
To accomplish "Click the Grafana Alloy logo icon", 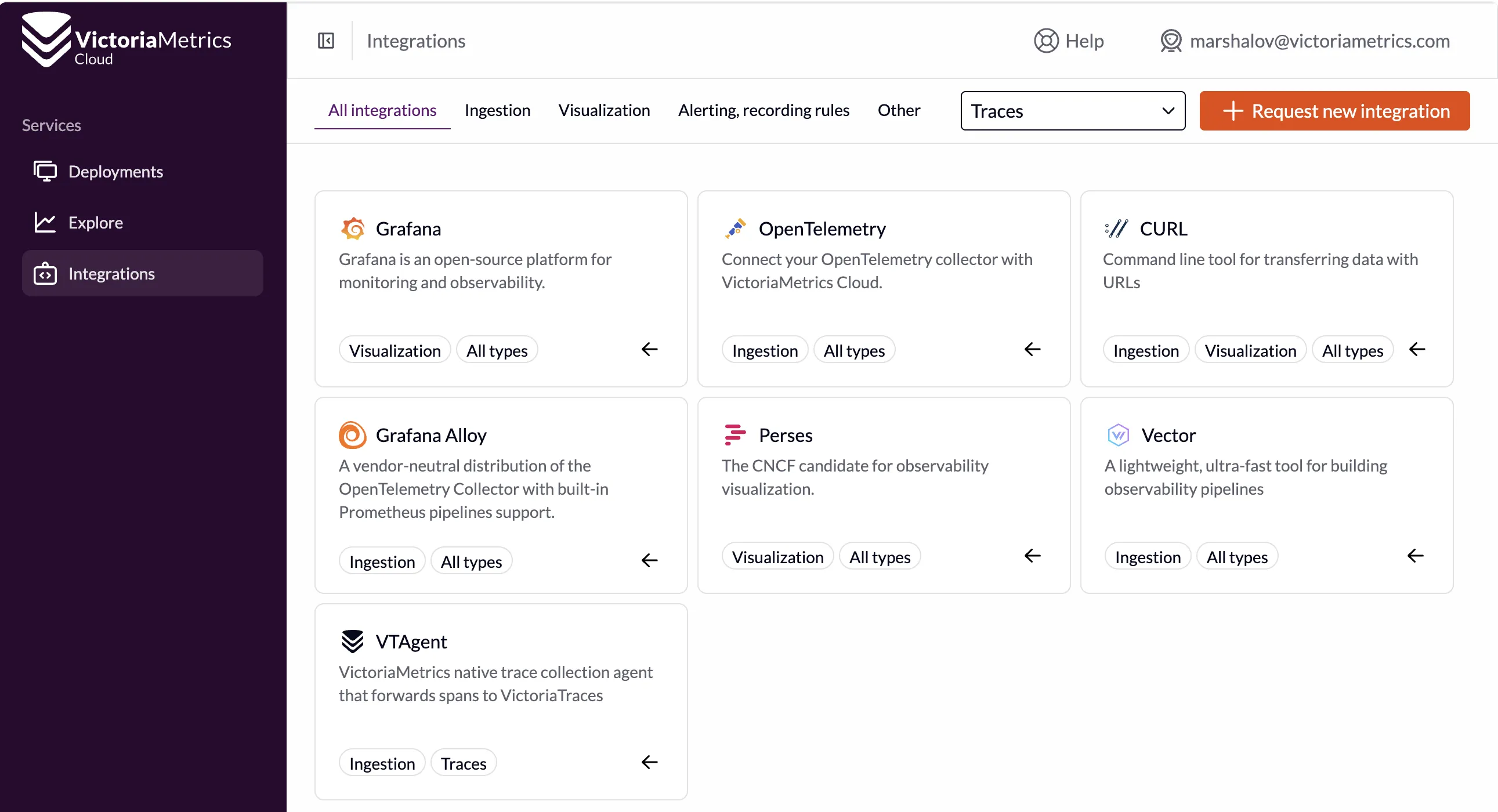I will pyautogui.click(x=352, y=435).
